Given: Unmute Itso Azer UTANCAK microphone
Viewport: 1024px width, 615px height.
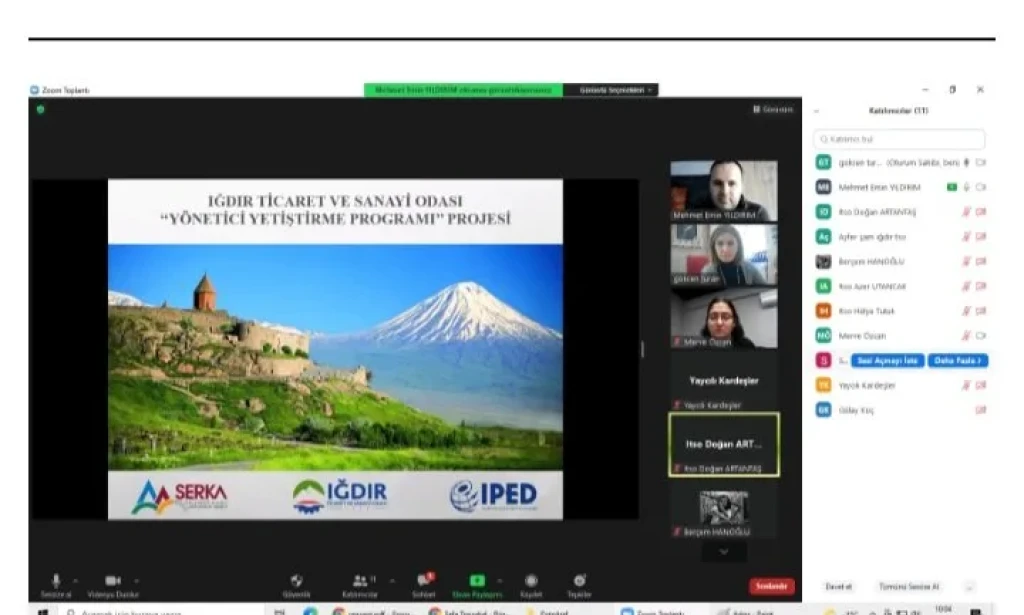Looking at the screenshot, I should pos(967,287).
